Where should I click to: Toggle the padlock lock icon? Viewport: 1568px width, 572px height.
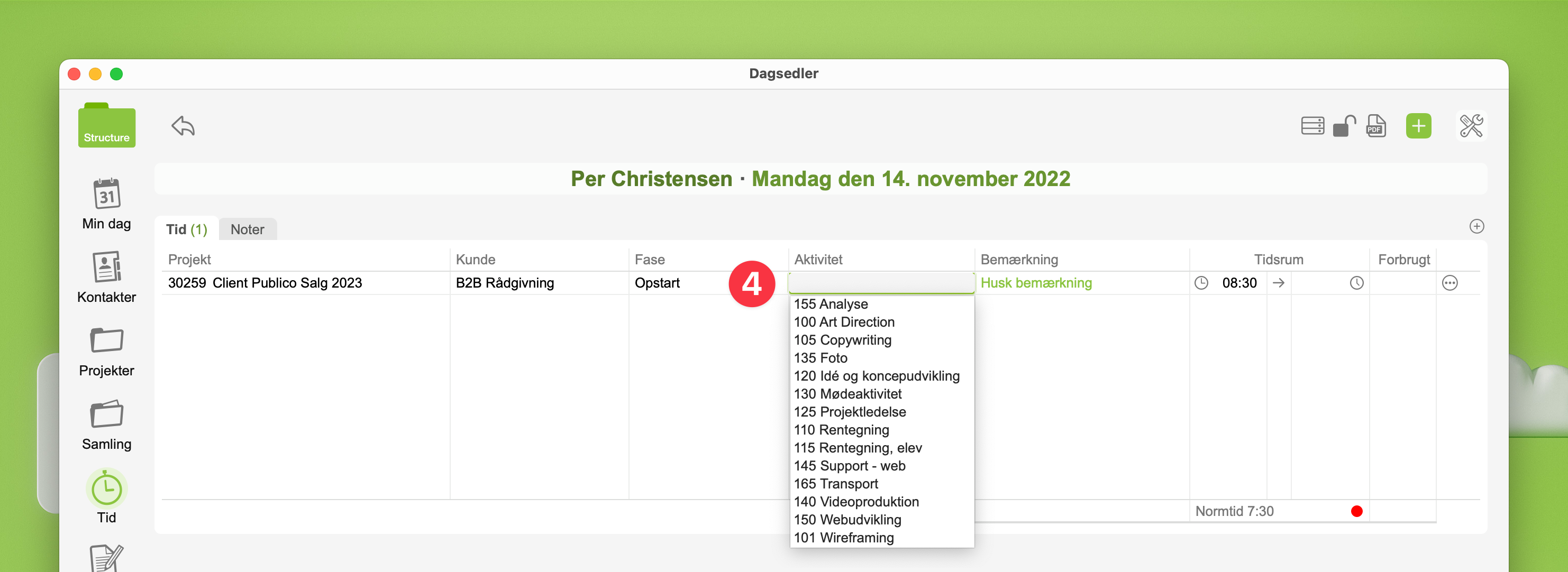click(x=1343, y=126)
